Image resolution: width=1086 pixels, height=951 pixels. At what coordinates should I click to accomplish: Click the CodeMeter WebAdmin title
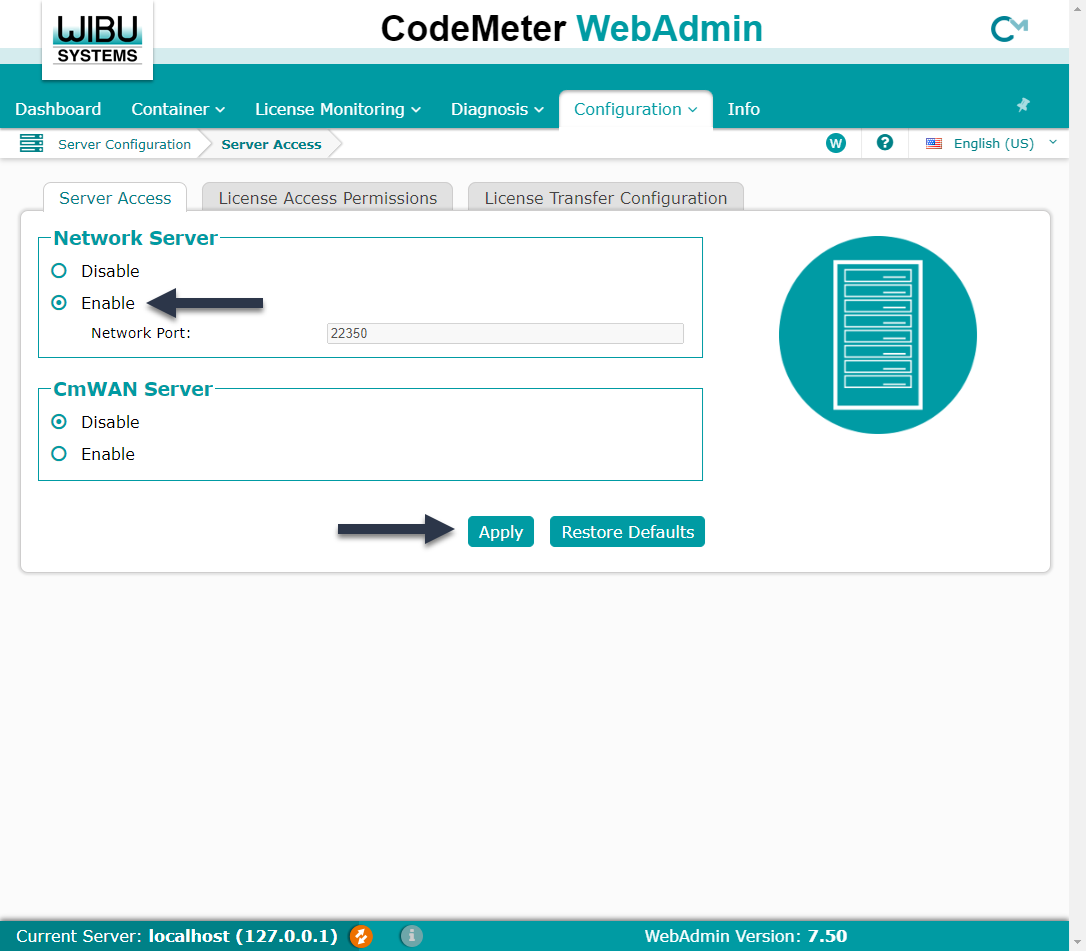point(571,29)
